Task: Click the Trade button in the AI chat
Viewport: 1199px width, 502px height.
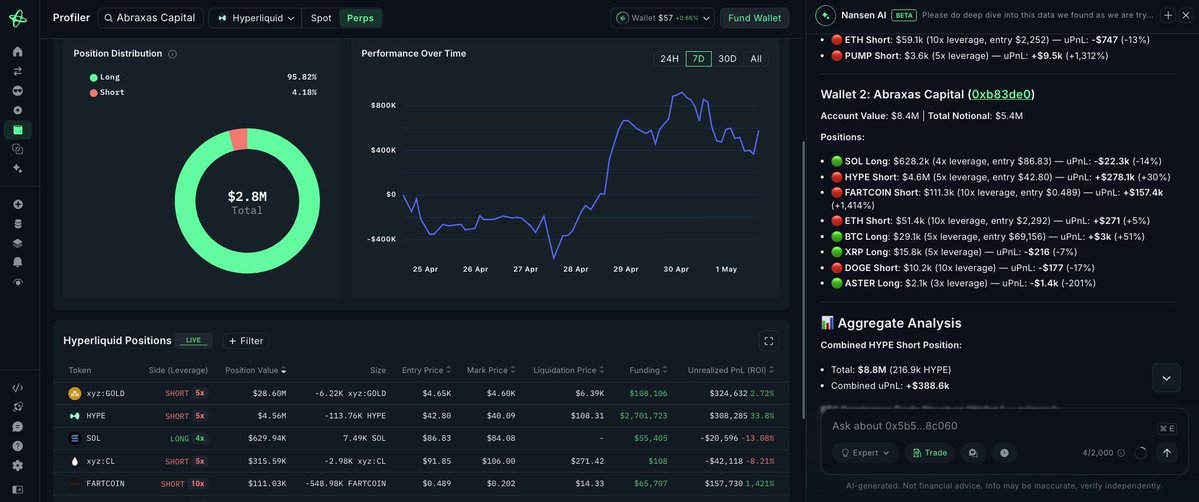Action: click(x=929, y=453)
